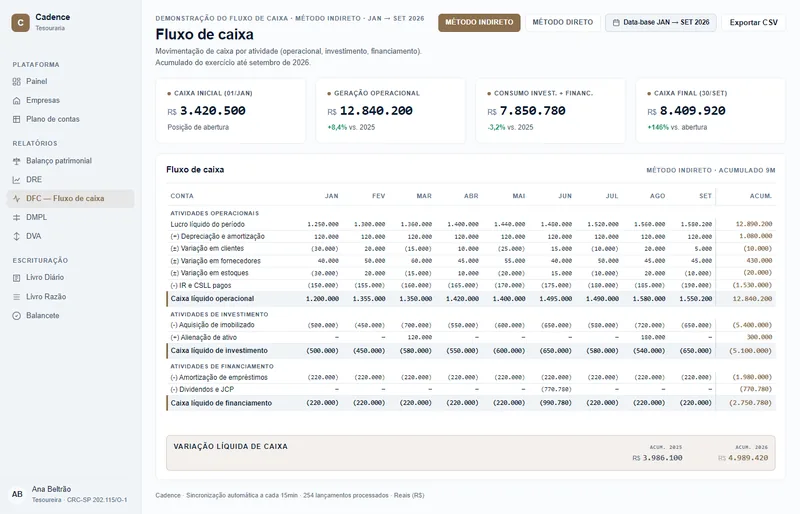This screenshot has height=514, width=800.
Task: Open Livro Diário
Action: (x=70, y=278)
